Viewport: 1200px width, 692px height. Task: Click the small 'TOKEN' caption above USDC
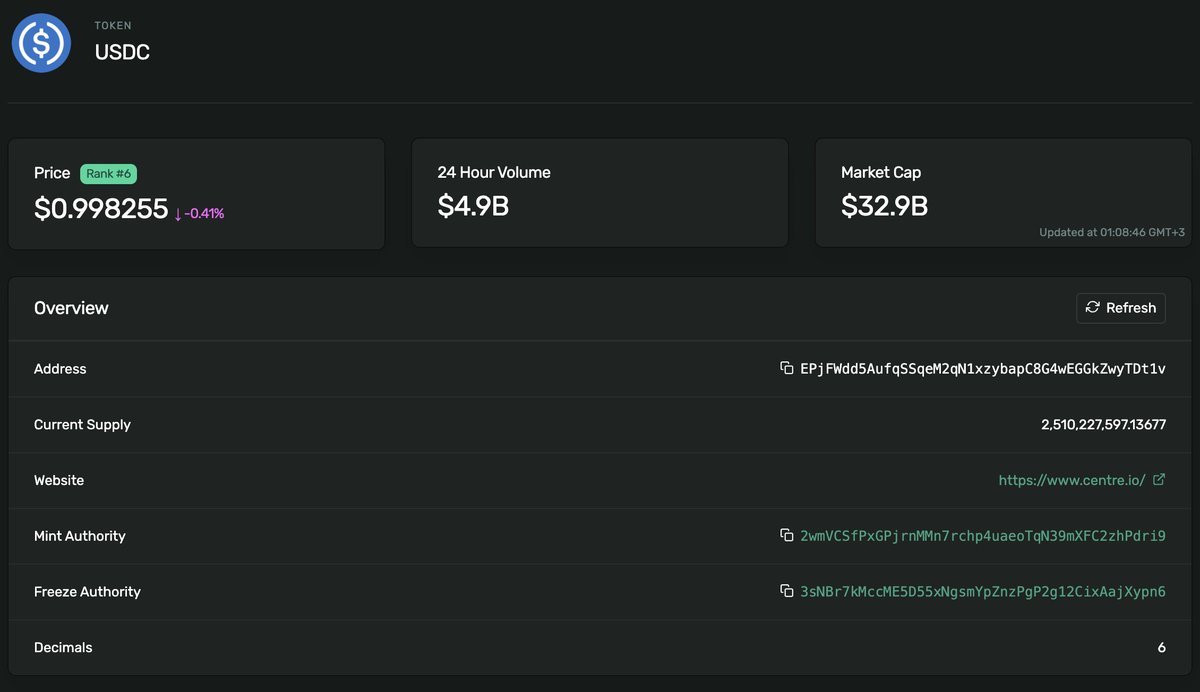[x=113, y=25]
